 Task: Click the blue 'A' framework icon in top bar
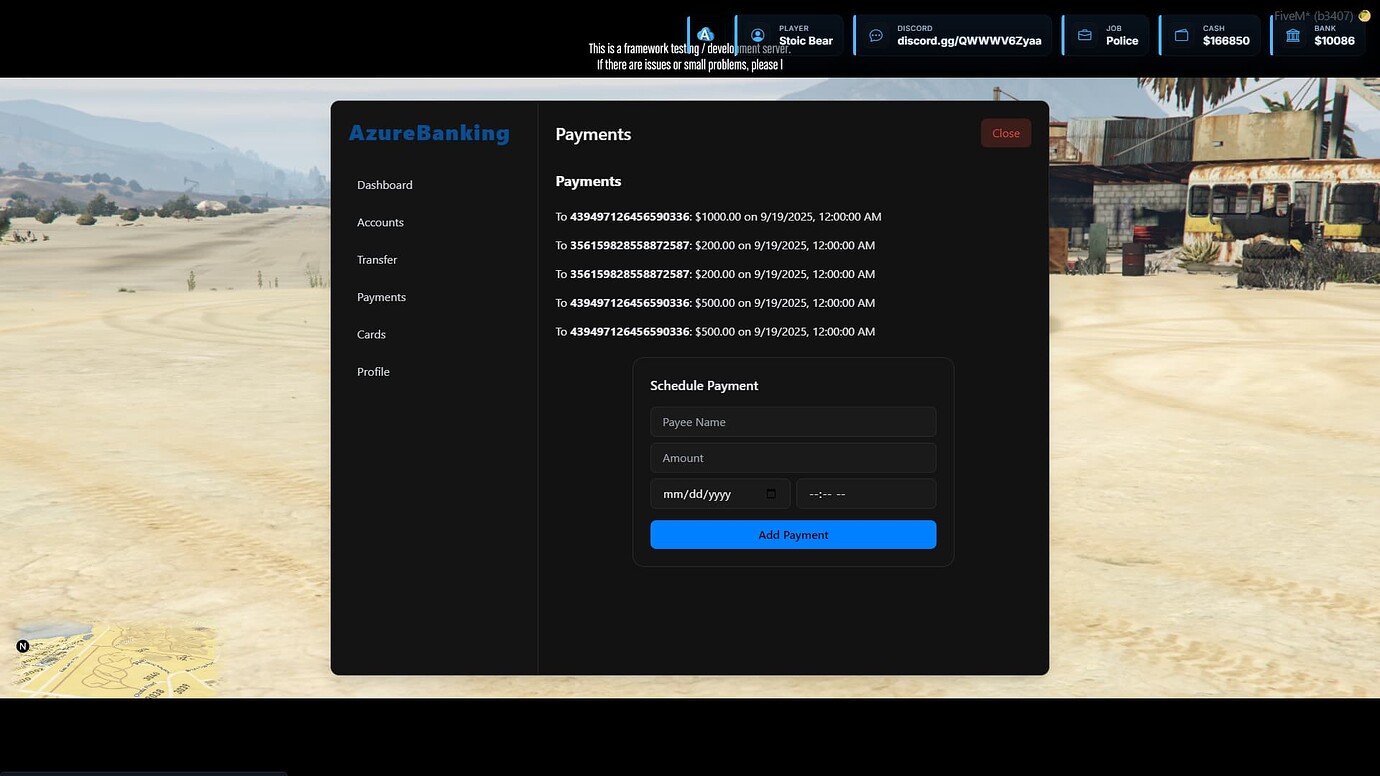705,33
